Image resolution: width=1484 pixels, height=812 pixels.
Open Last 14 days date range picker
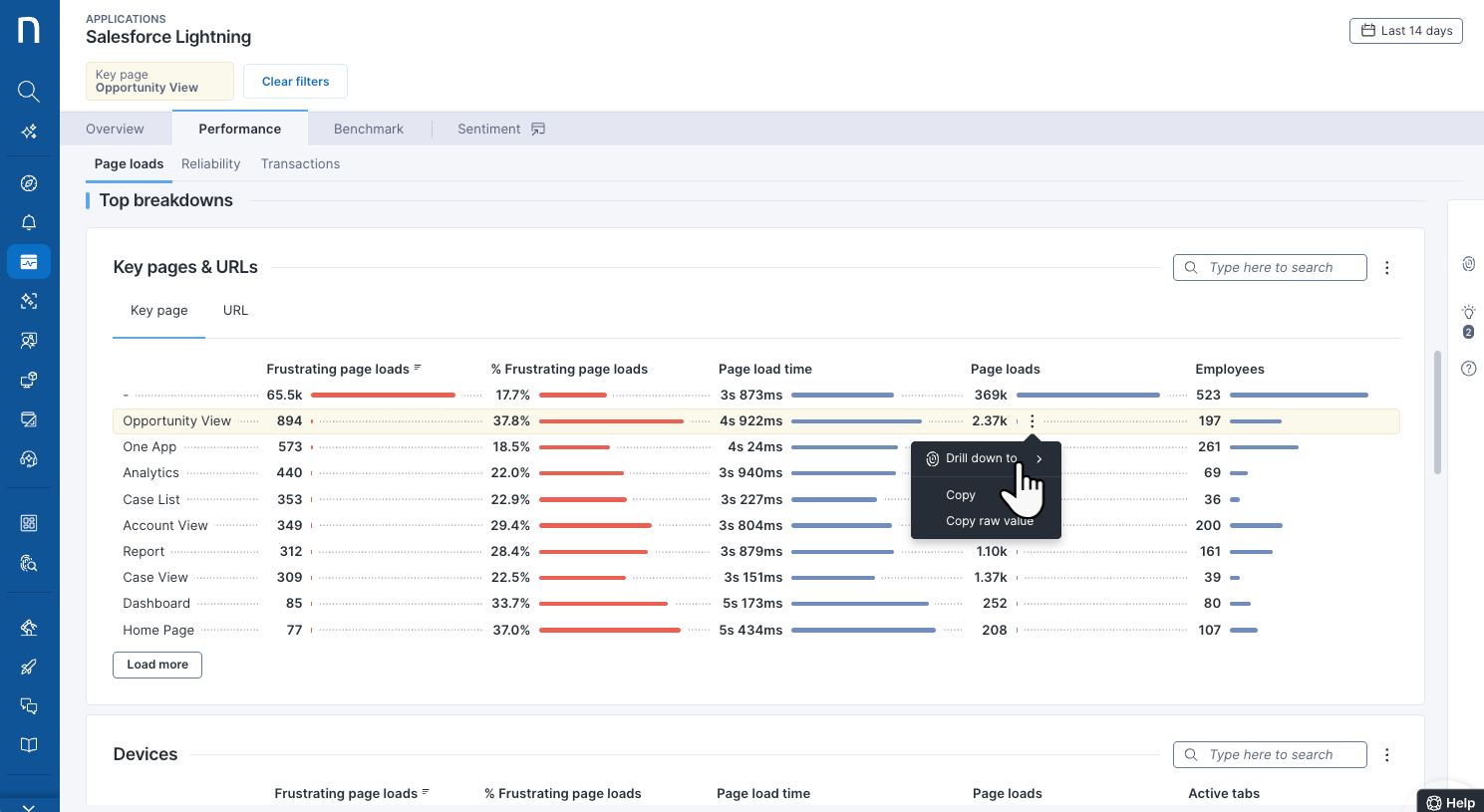click(x=1405, y=31)
